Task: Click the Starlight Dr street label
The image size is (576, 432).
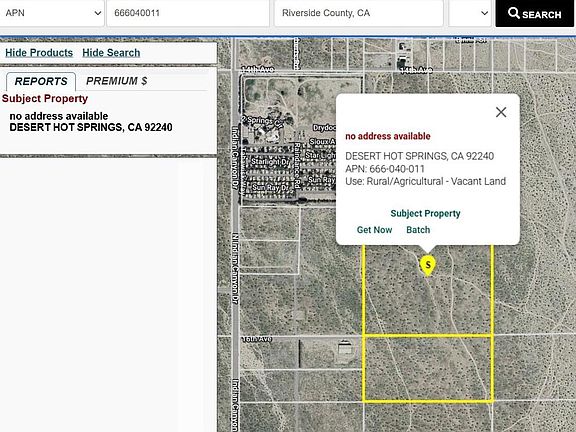Action: pyautogui.click(x=270, y=161)
